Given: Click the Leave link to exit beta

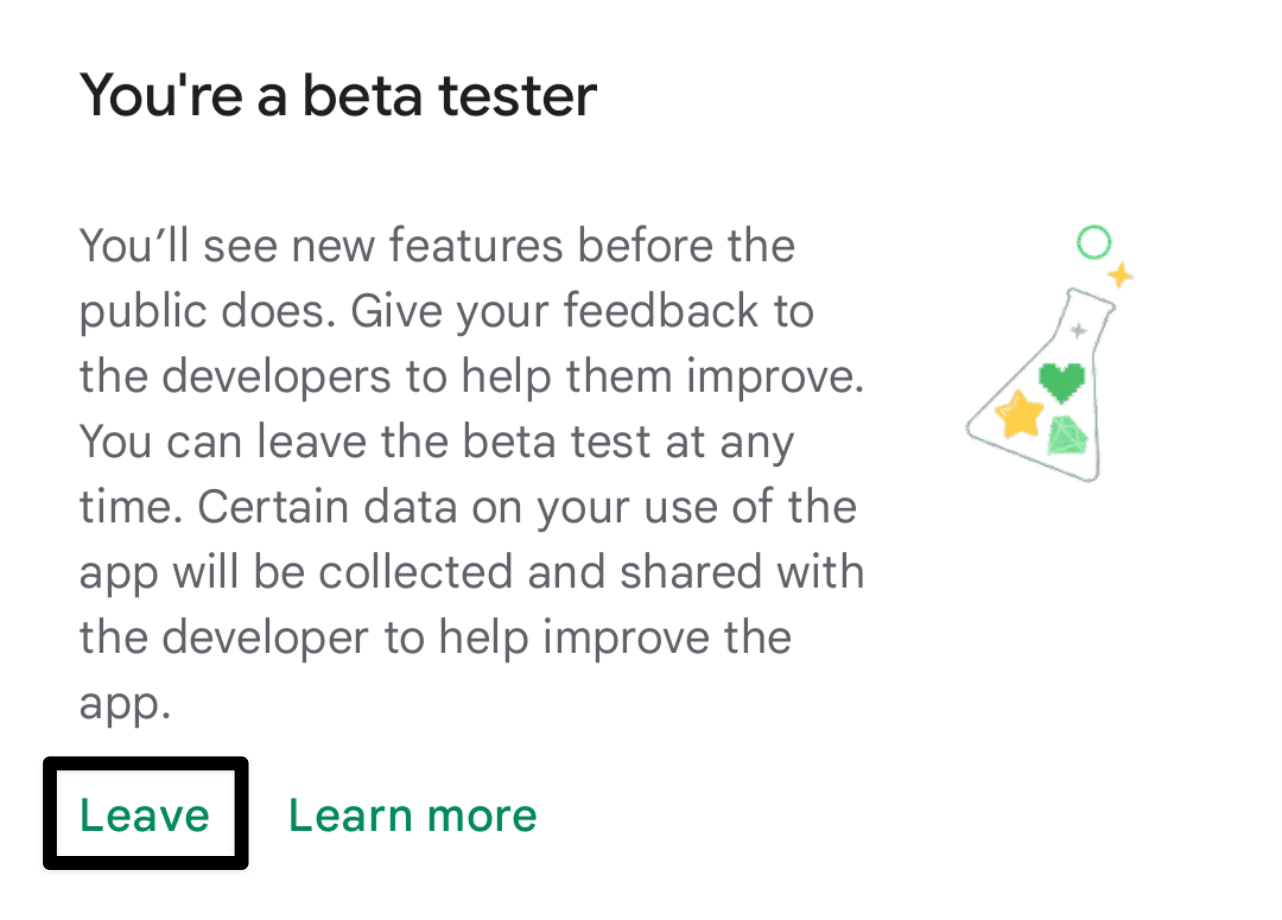Looking at the screenshot, I should [x=145, y=815].
